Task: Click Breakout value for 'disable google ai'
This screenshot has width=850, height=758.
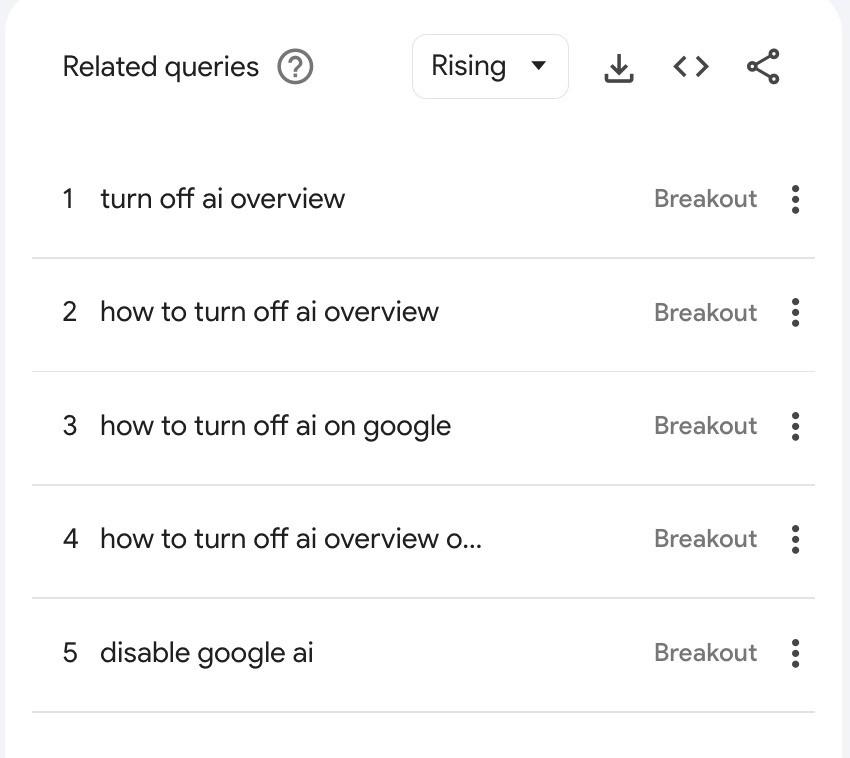Action: [x=706, y=653]
